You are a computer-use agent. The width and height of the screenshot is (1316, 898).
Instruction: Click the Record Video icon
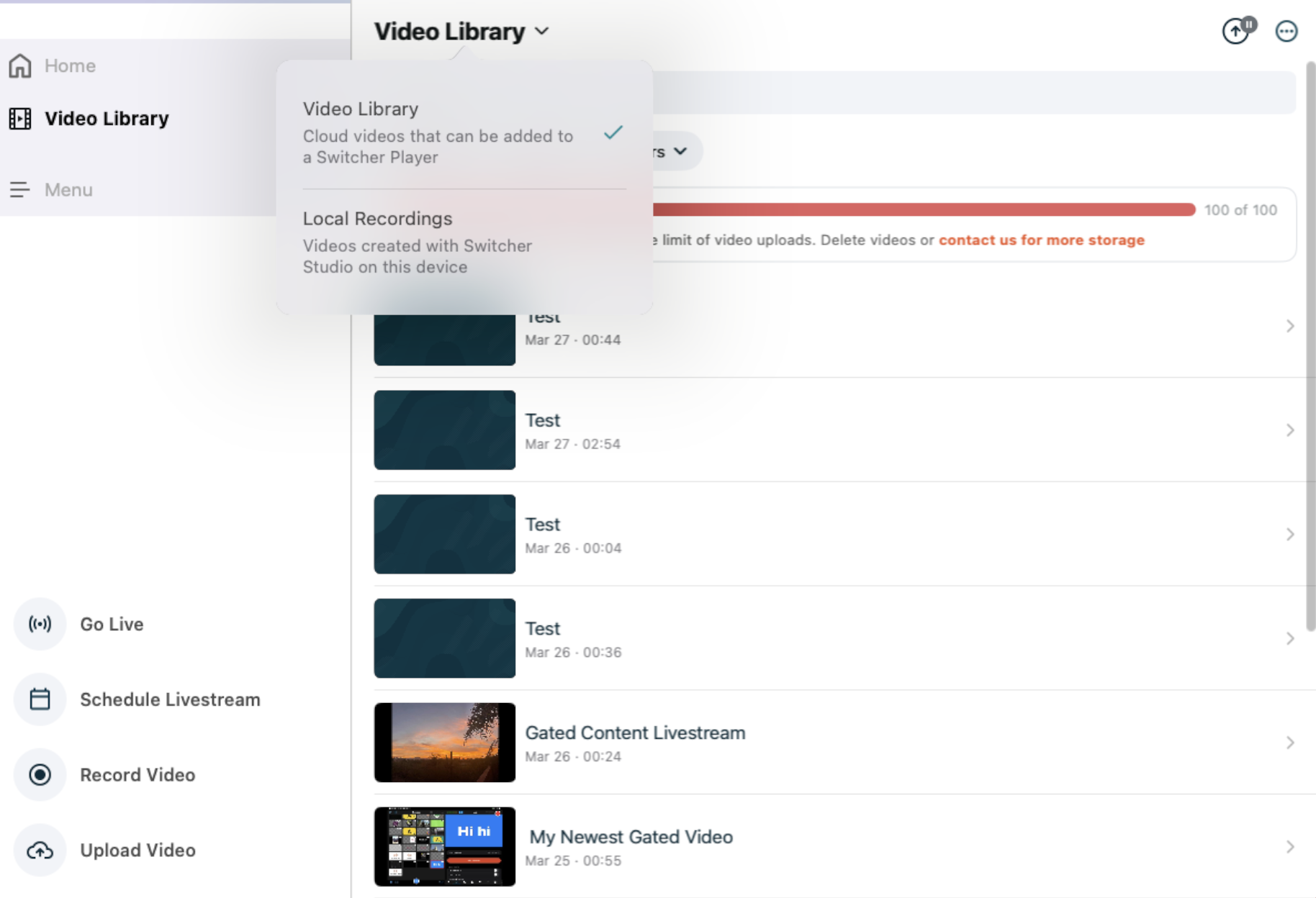click(x=40, y=774)
